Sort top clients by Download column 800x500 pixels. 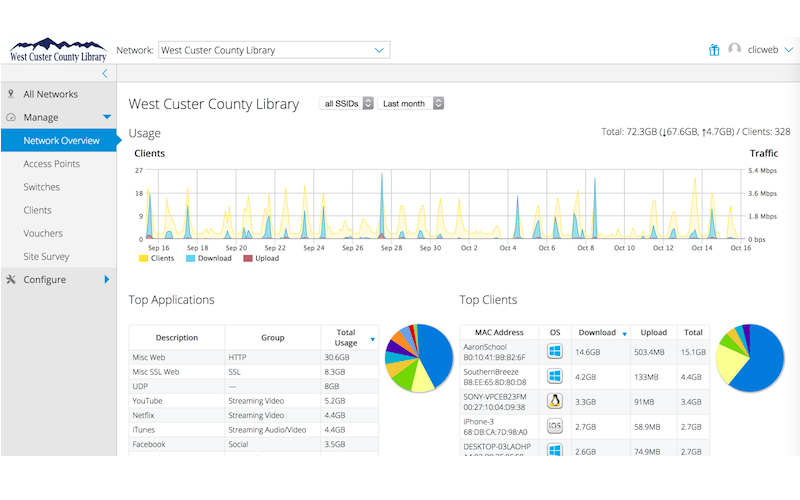point(601,332)
